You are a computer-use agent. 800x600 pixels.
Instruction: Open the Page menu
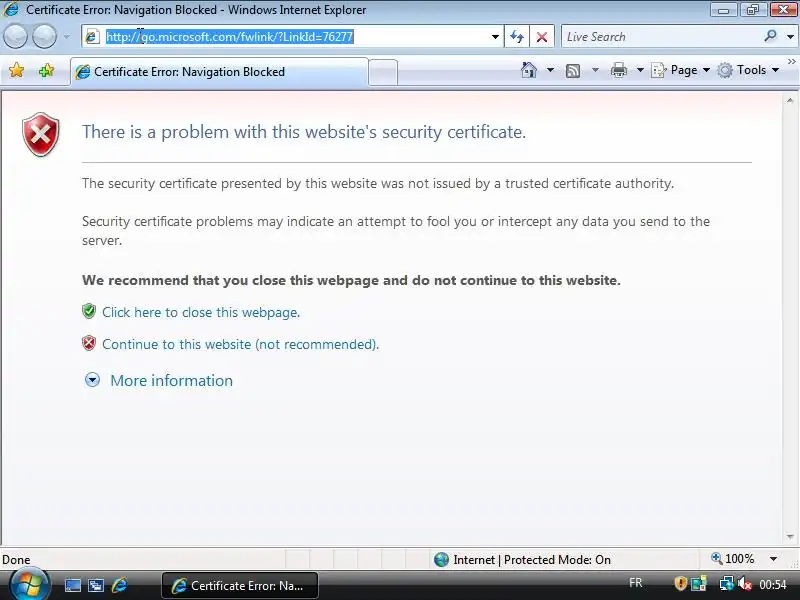(x=681, y=70)
